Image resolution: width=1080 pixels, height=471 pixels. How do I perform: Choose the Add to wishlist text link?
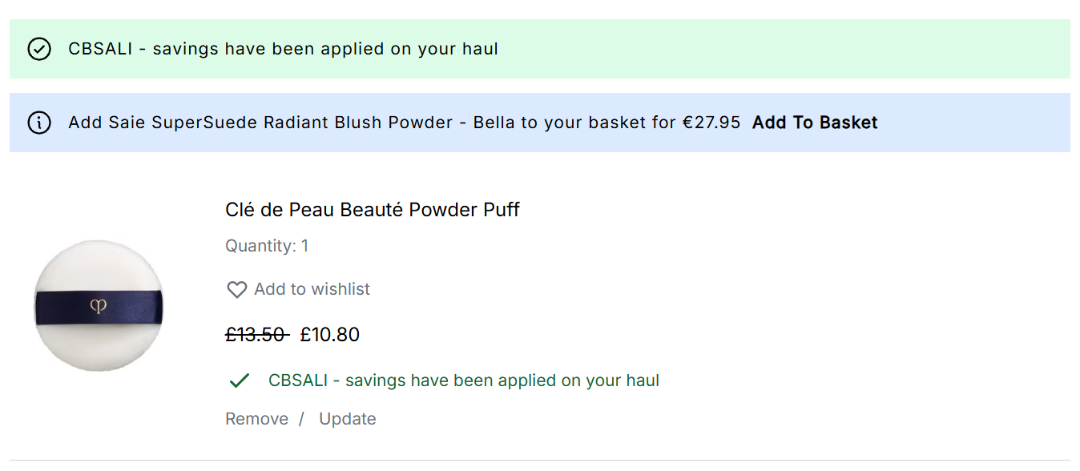[311, 289]
